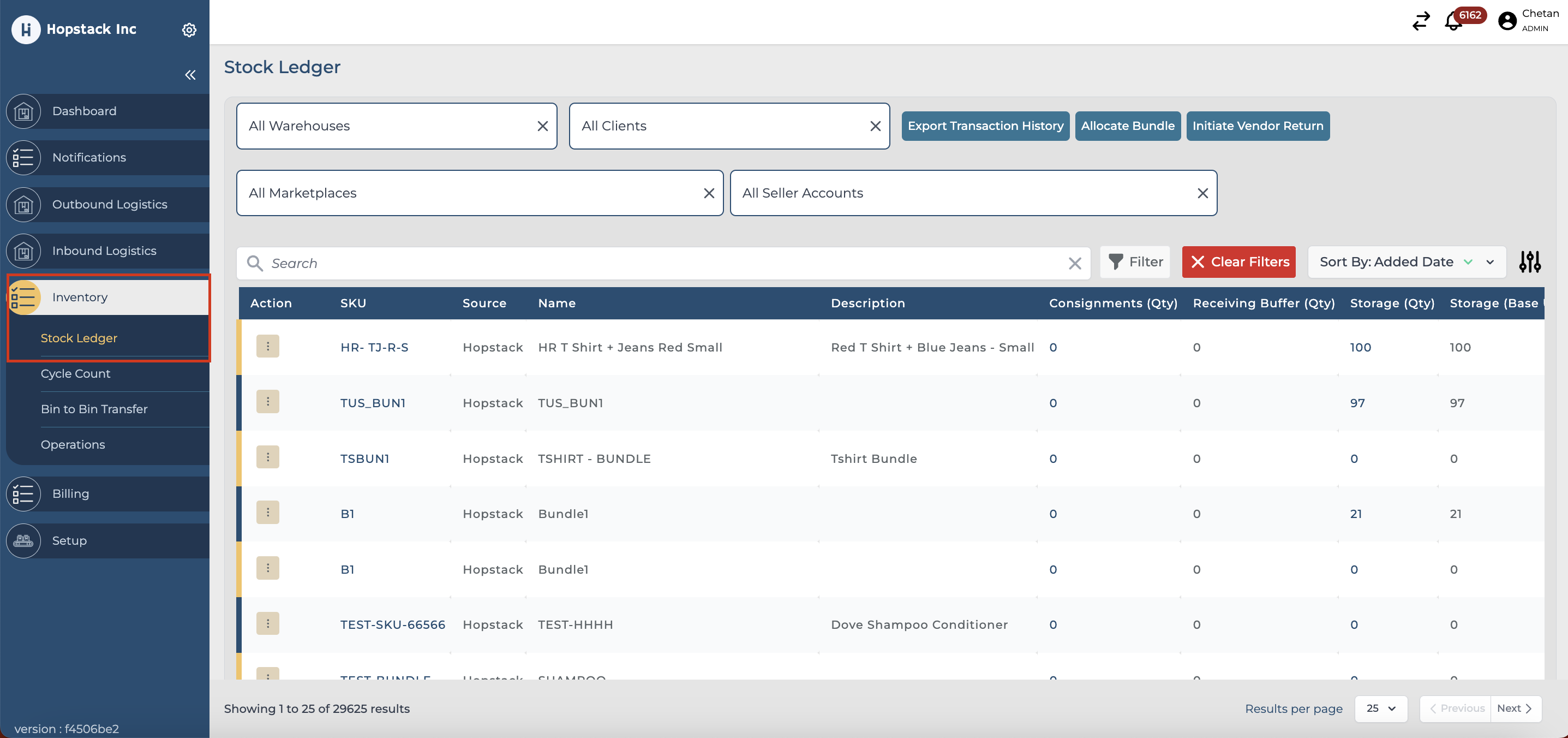The image size is (1568, 738).
Task: Open the notifications bell icon
Action: [x=1453, y=22]
